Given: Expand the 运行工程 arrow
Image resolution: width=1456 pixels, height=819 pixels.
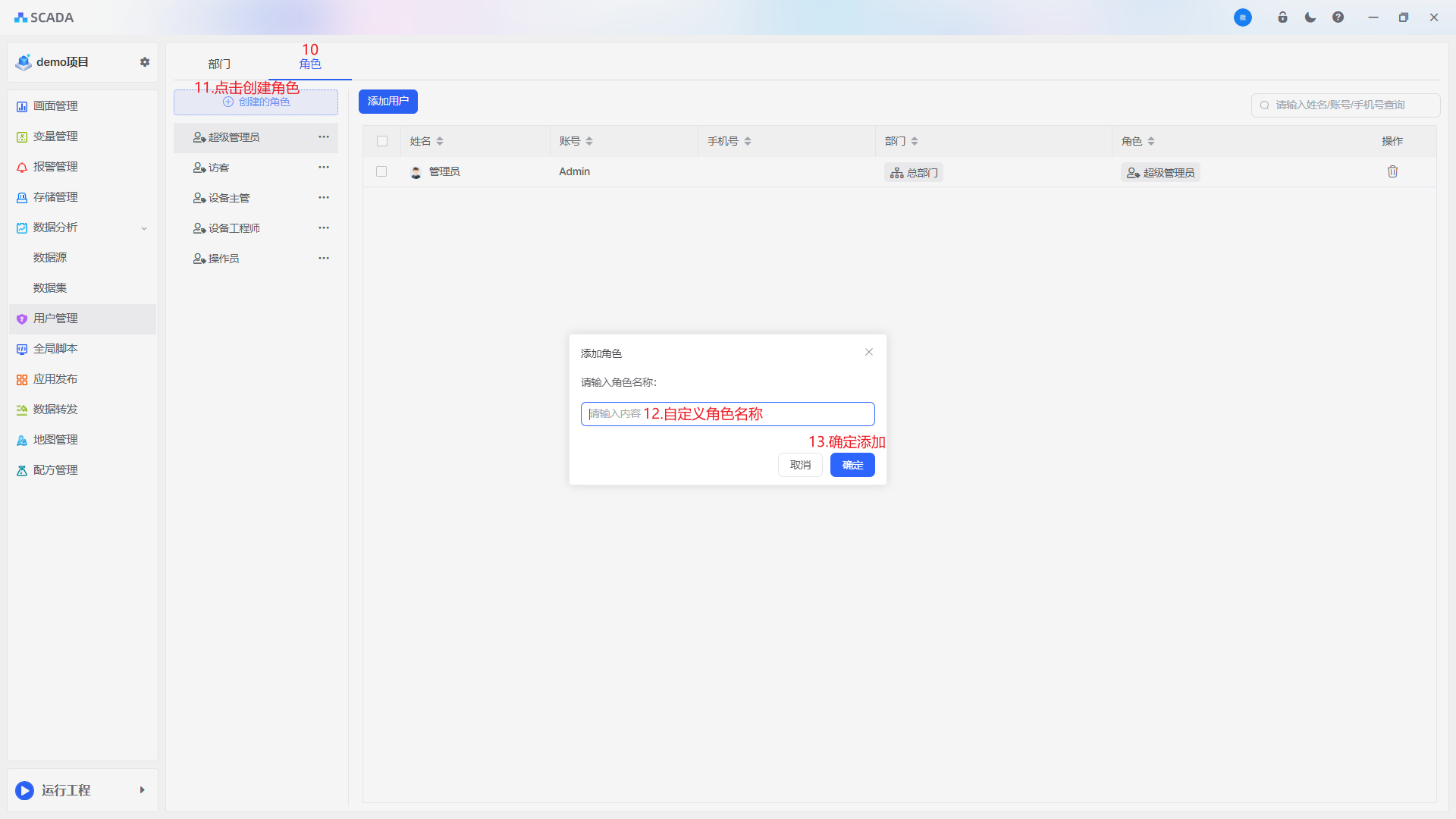Looking at the screenshot, I should coord(142,790).
